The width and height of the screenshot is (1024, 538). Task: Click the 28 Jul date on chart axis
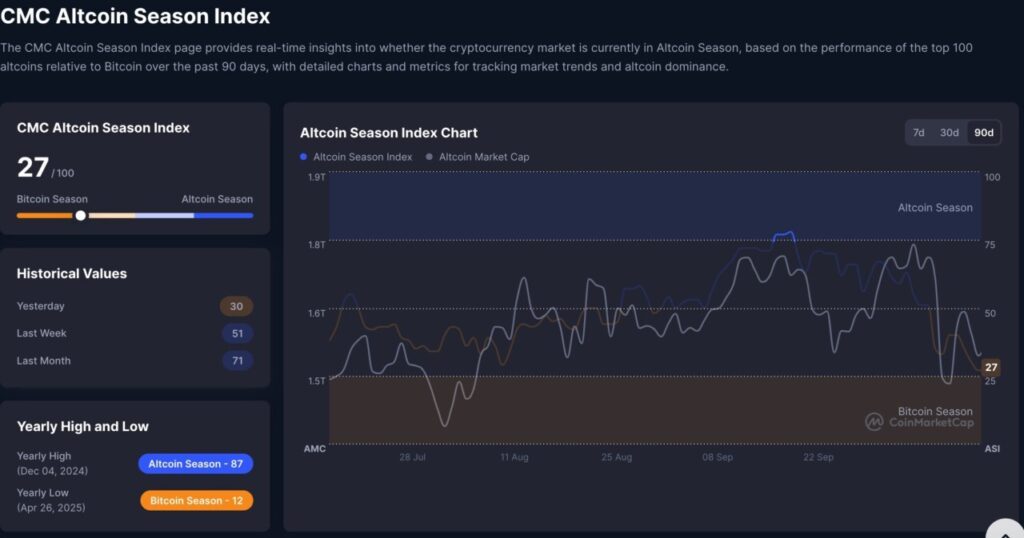coord(413,457)
